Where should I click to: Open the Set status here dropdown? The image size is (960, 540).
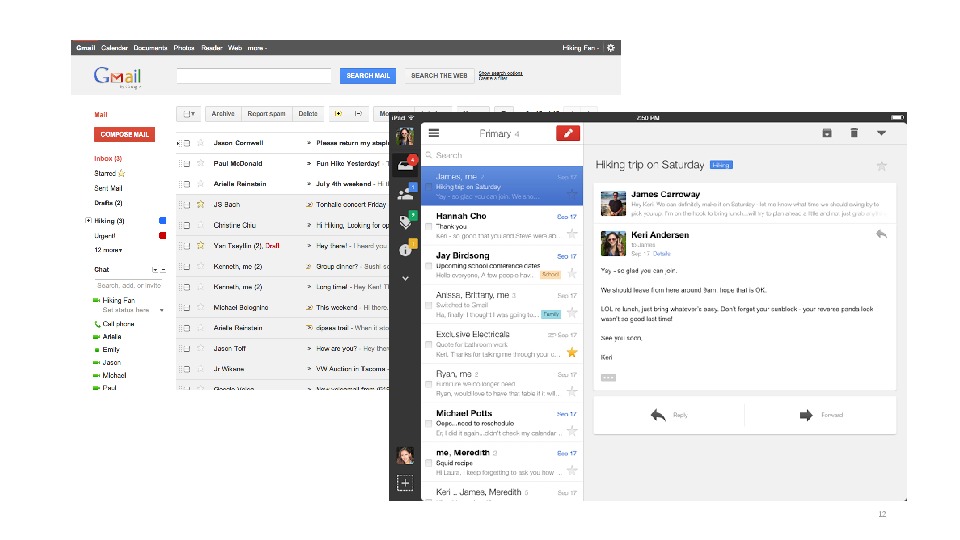click(x=162, y=310)
